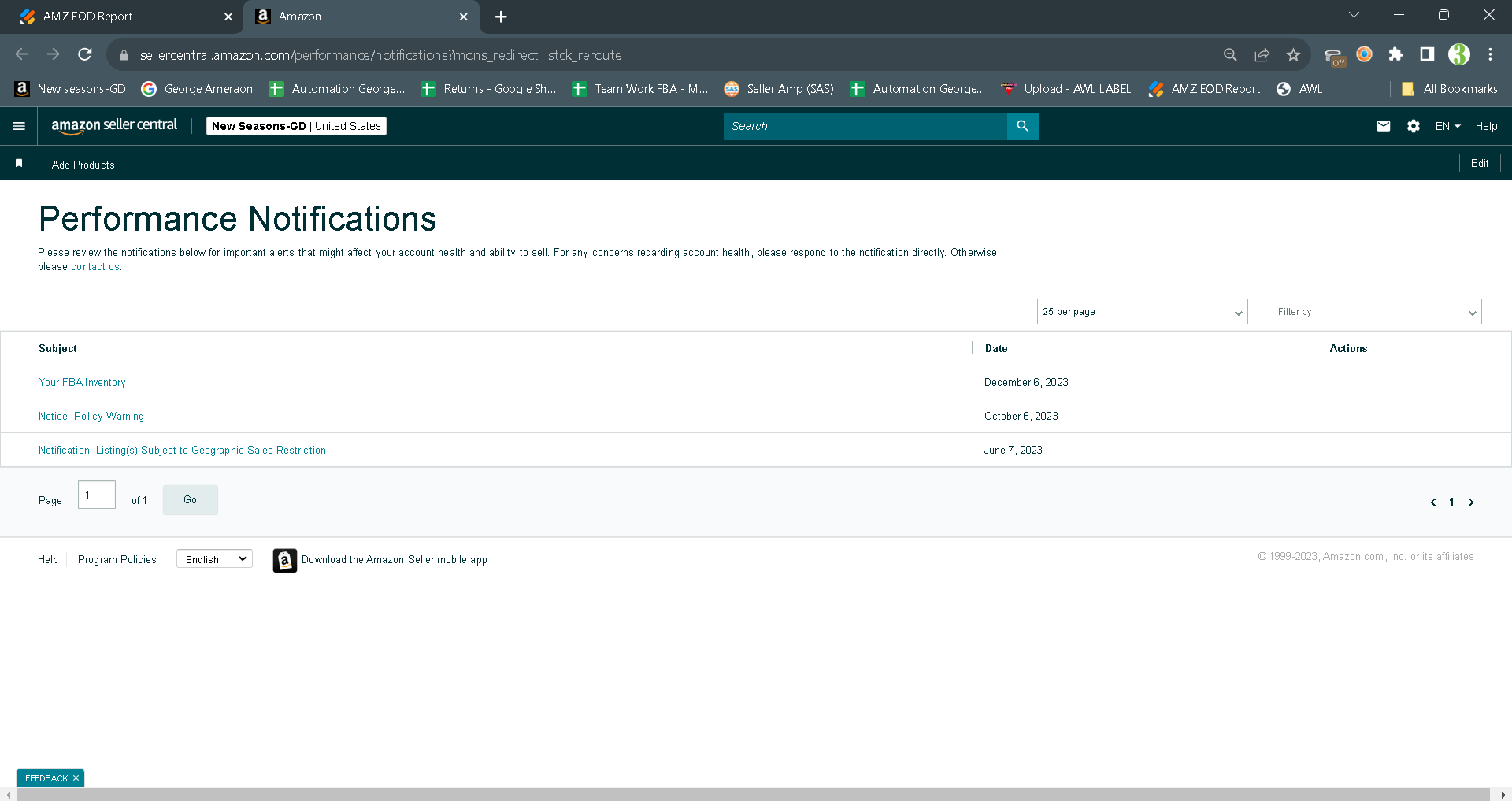Open the Returns - Google Sh... bookmark

tap(488, 89)
